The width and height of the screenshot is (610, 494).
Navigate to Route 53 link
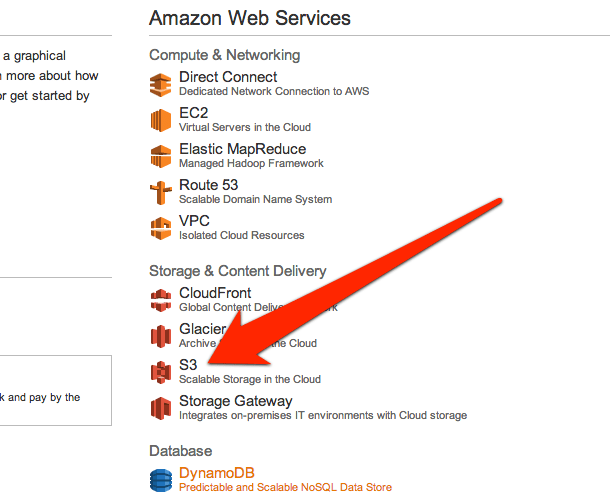click(209, 185)
